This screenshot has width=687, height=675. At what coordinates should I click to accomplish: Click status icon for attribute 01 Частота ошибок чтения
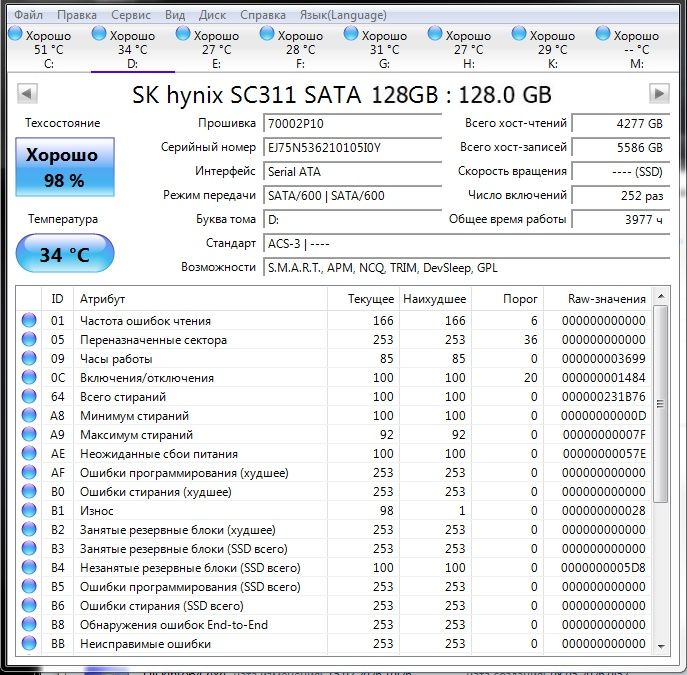coord(29,320)
